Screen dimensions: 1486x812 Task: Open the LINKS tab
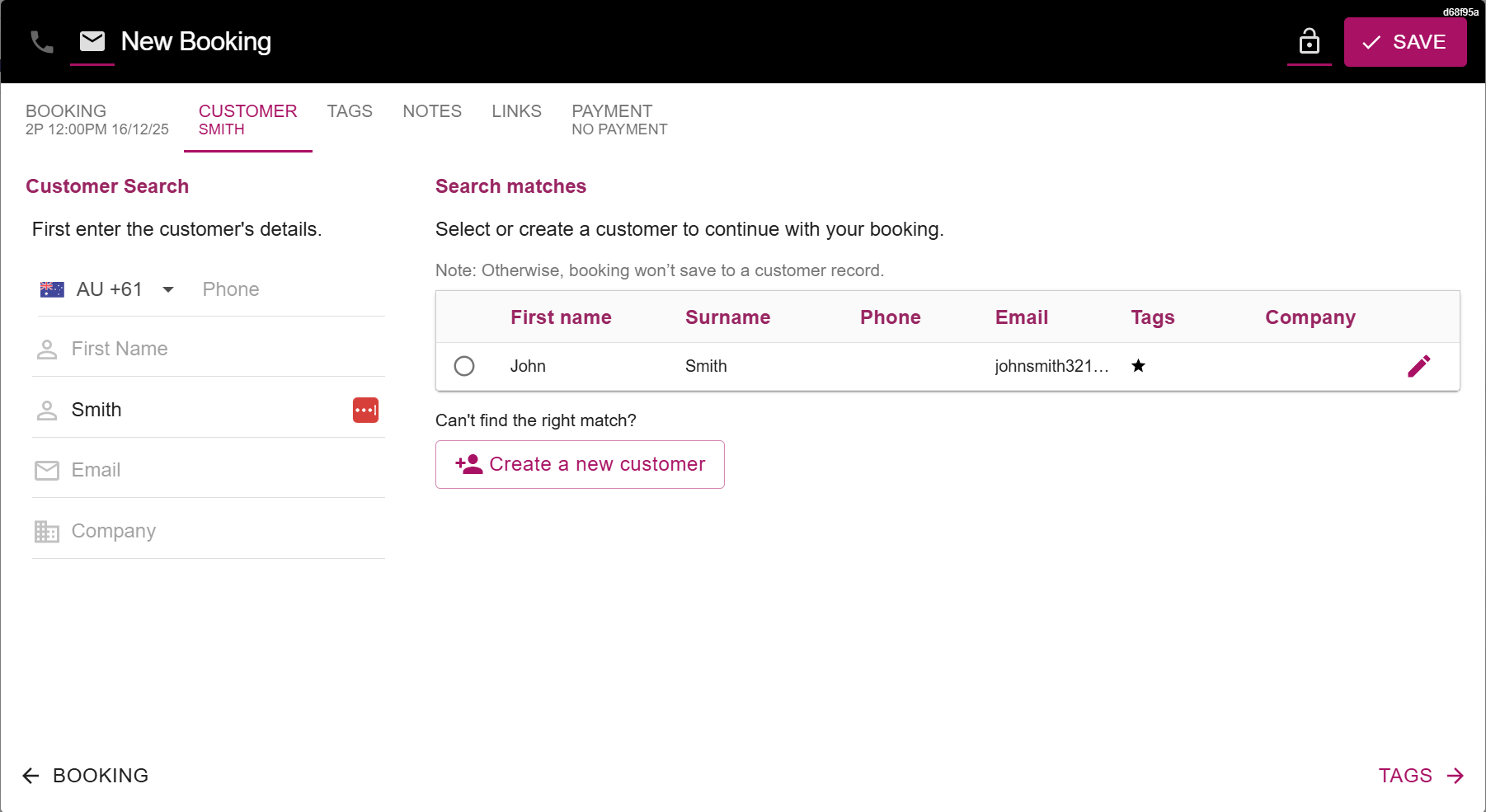(x=516, y=111)
